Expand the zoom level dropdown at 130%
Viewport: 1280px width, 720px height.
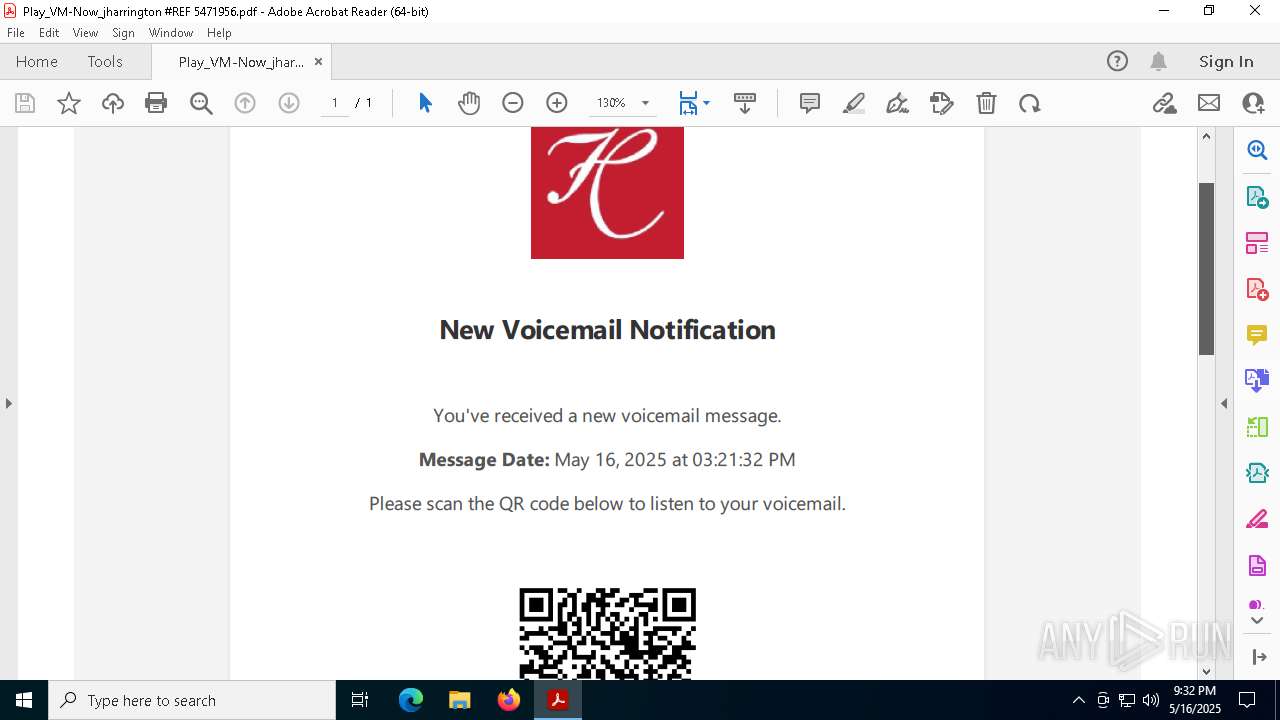pyautogui.click(x=645, y=103)
